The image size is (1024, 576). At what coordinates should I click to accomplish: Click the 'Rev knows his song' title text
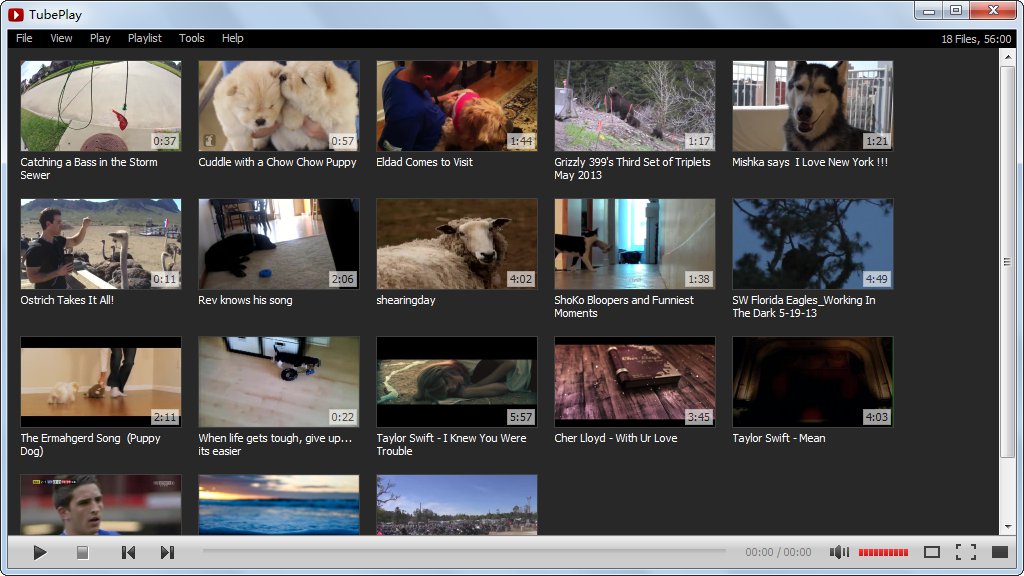[x=246, y=300]
